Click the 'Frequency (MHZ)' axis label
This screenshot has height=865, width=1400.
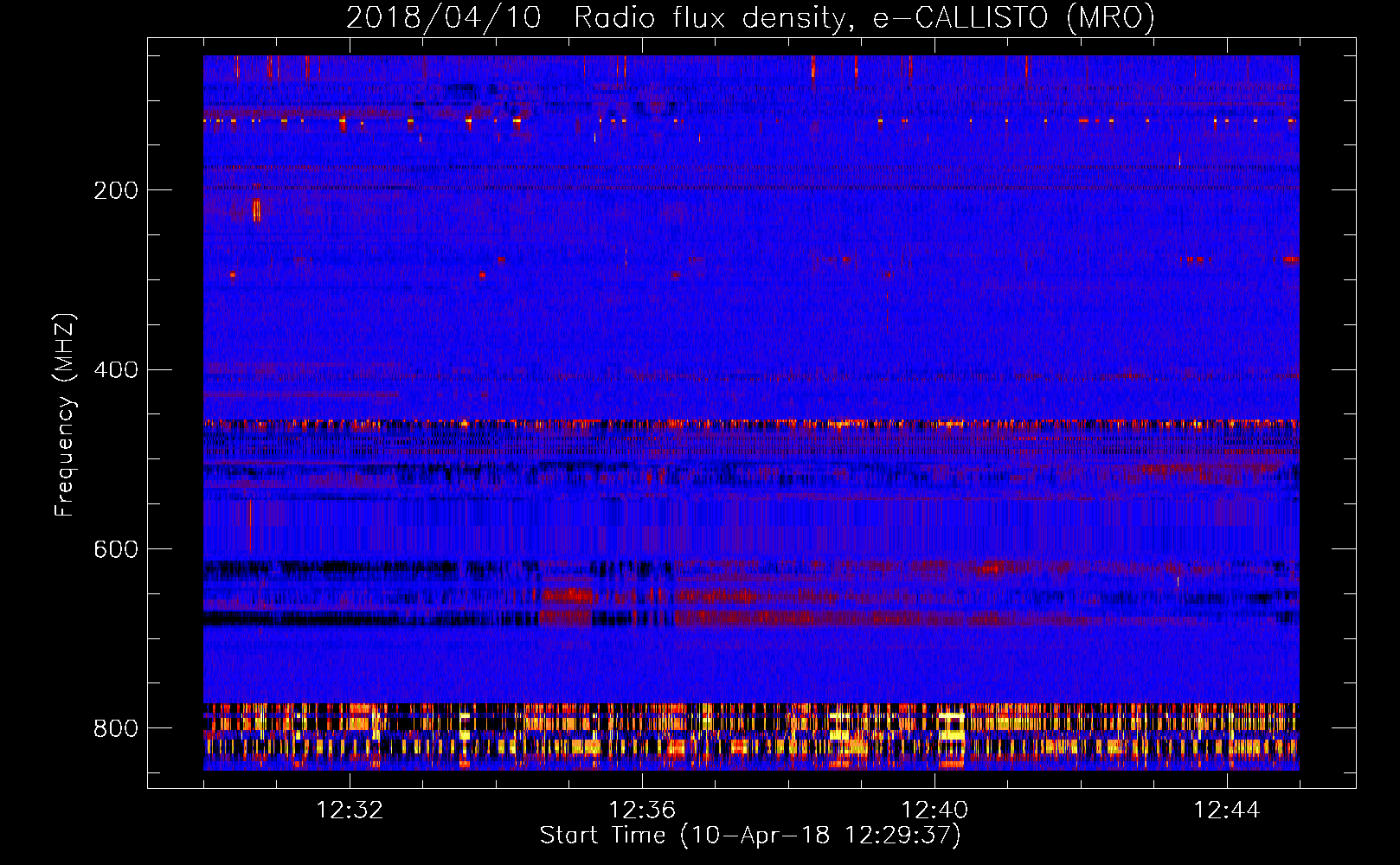(65, 414)
